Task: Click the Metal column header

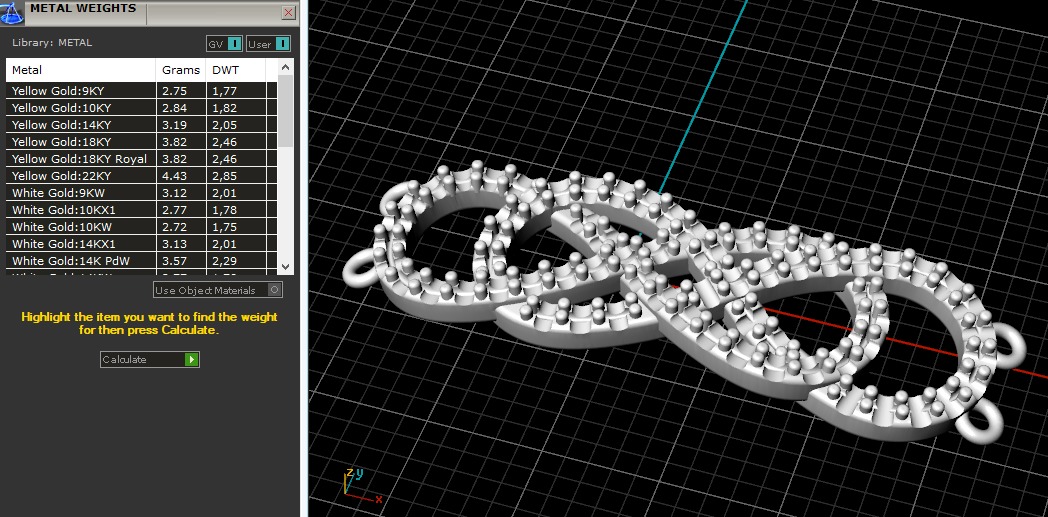Action: pos(81,70)
